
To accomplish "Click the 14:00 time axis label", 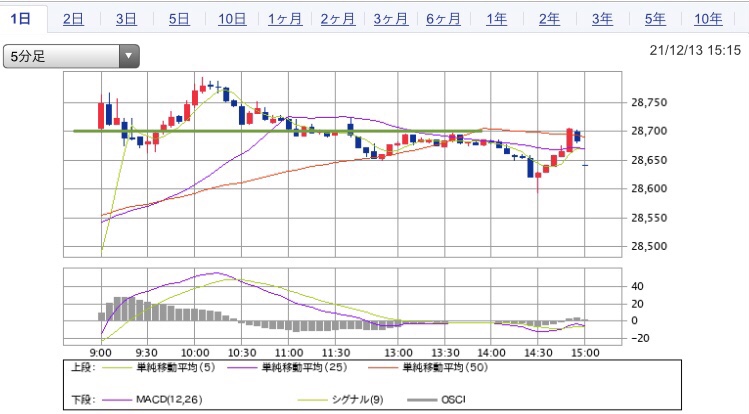I will pyautogui.click(x=491, y=353).
